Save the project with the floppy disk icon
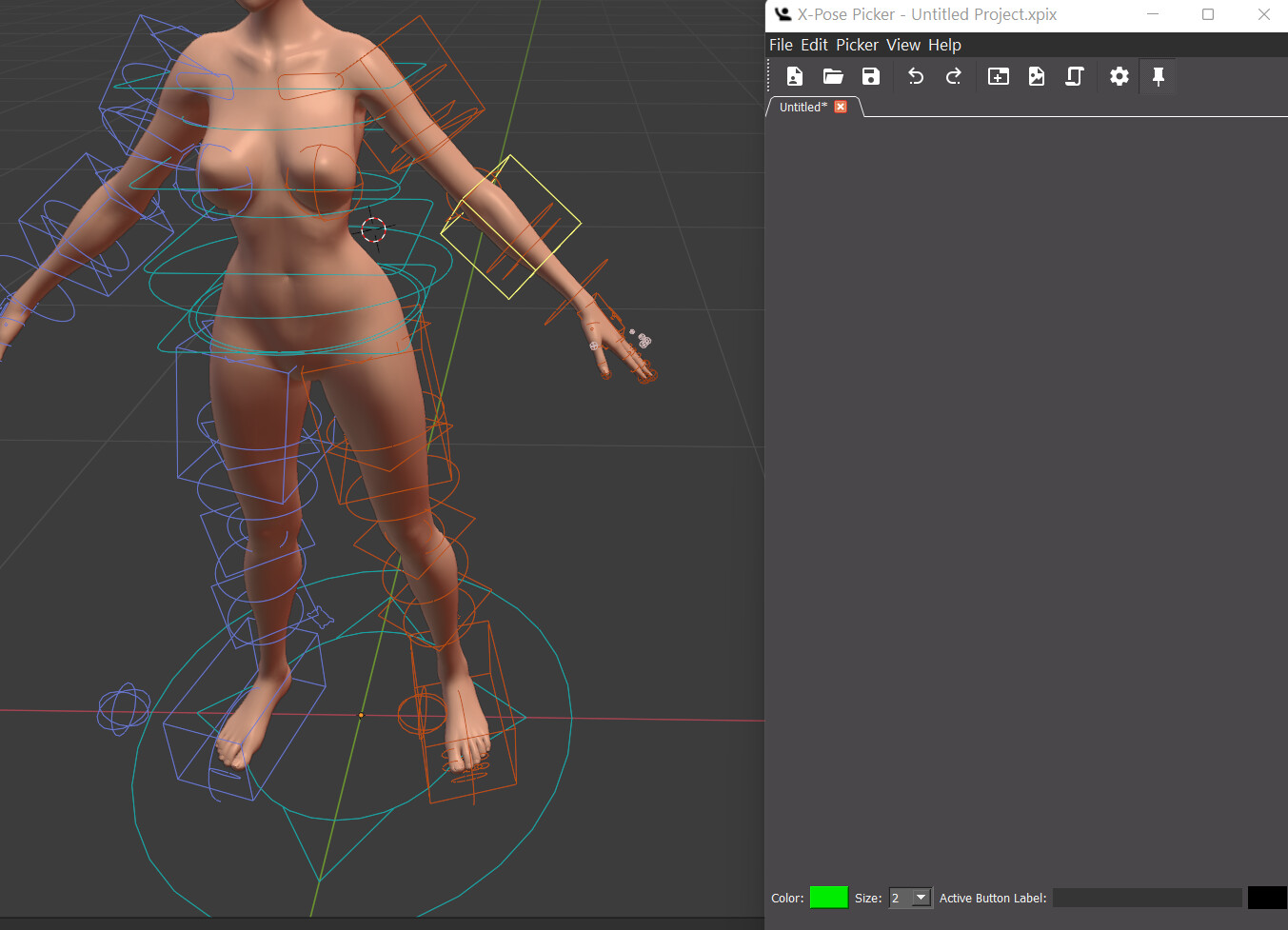The image size is (1288, 930). click(871, 76)
